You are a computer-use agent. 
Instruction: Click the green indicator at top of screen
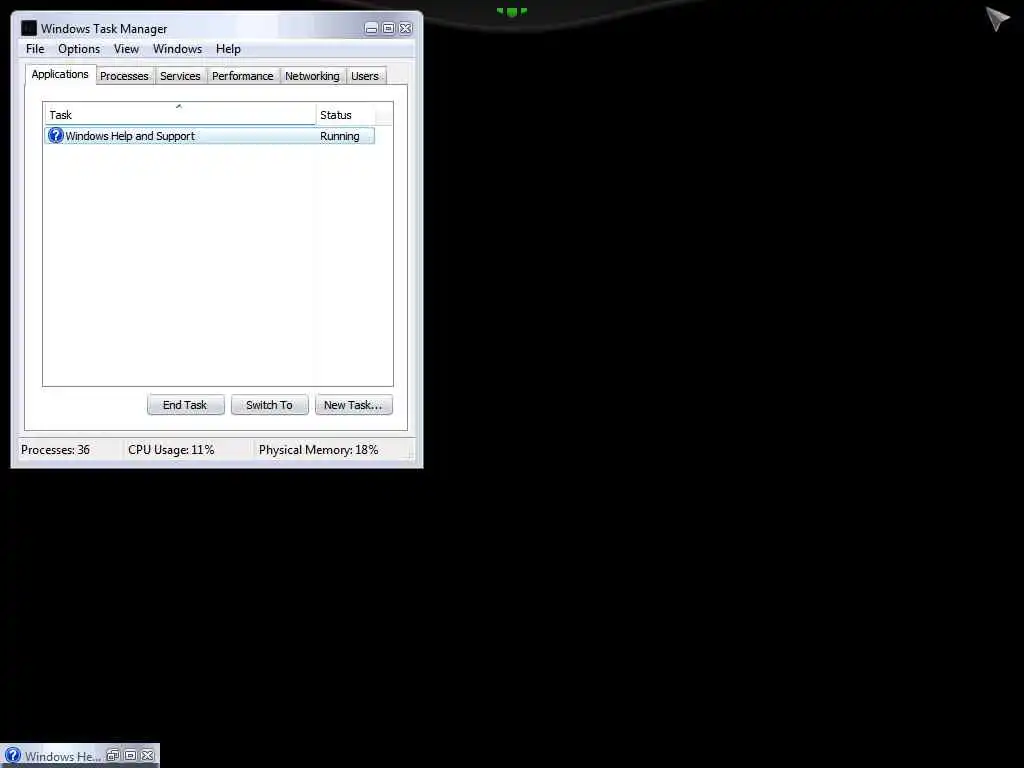pos(512,11)
